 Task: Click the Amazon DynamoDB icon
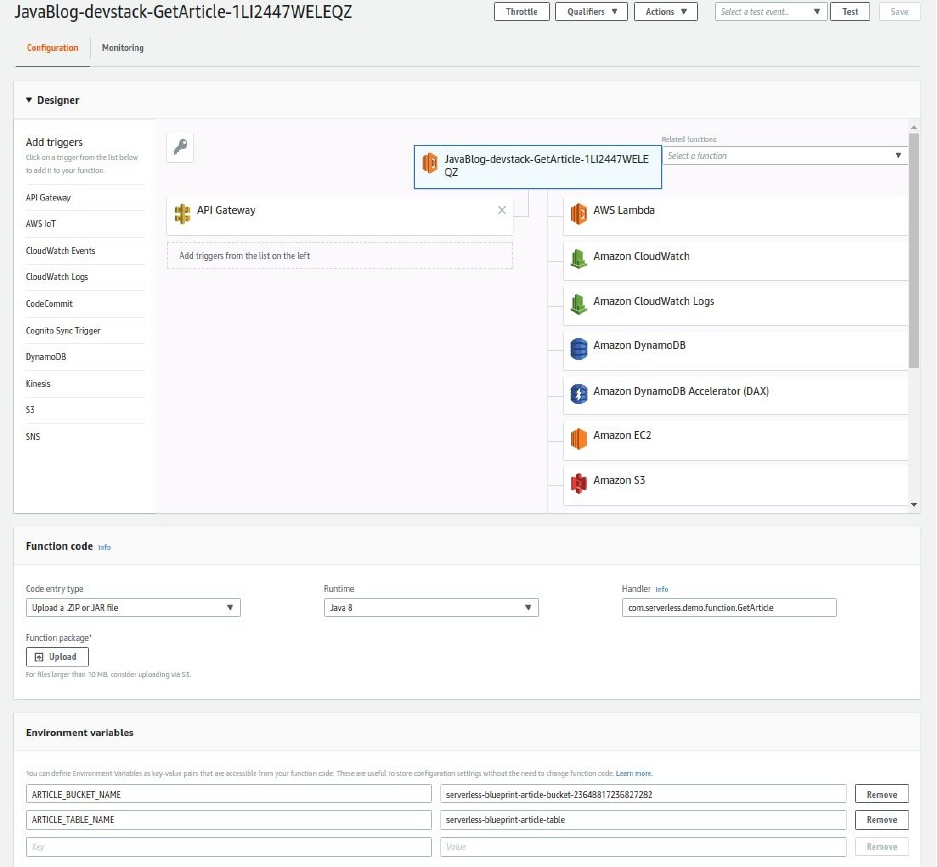tap(578, 349)
